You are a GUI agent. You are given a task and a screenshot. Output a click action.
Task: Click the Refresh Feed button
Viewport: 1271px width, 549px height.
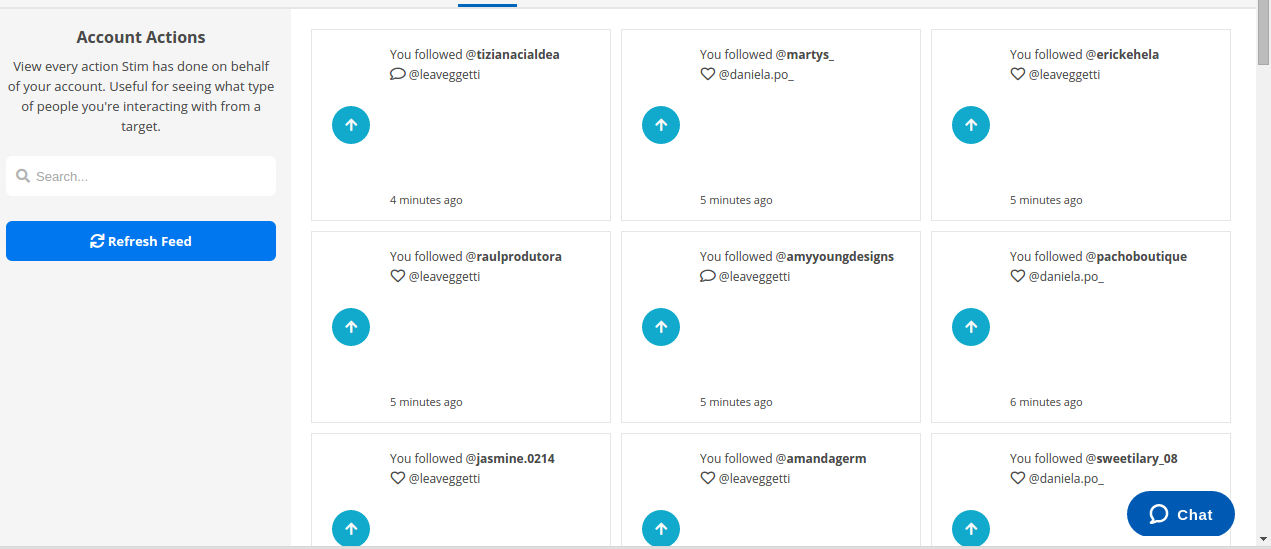tap(141, 241)
